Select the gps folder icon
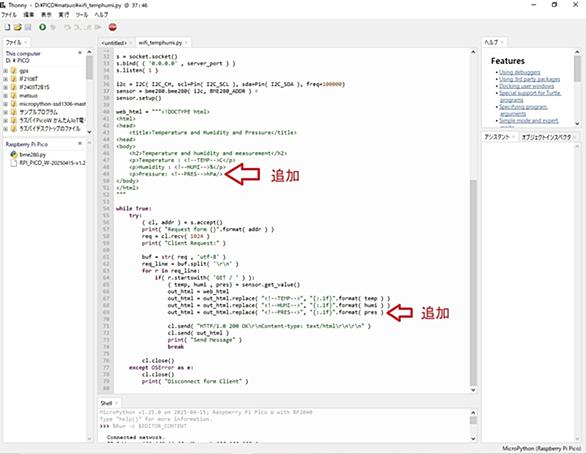586x454 pixels. tap(14, 71)
